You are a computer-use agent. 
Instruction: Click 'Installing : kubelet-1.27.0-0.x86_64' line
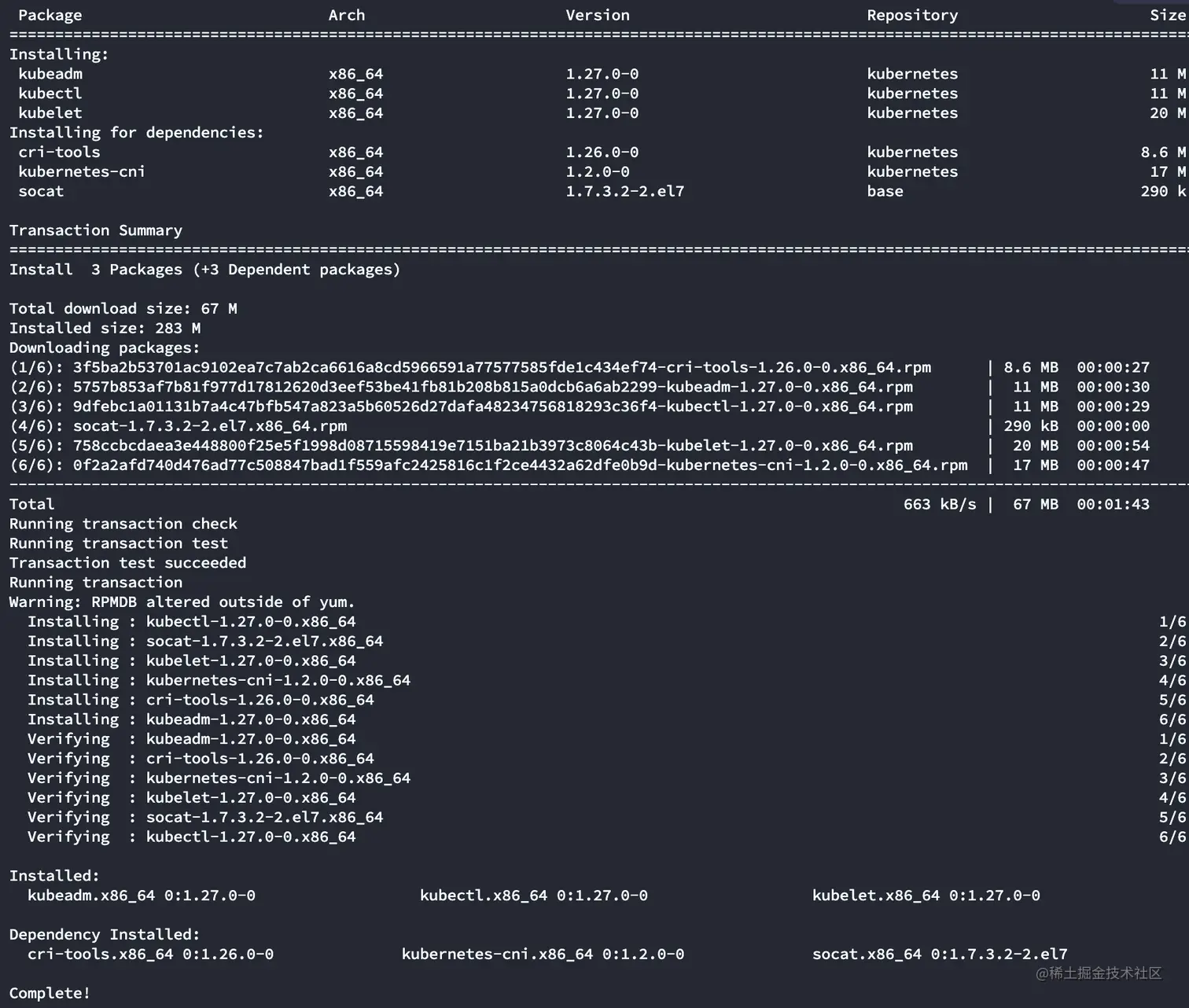click(192, 661)
